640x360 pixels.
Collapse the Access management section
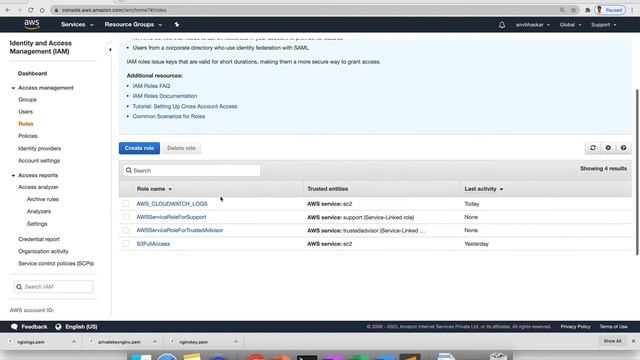(x=13, y=88)
